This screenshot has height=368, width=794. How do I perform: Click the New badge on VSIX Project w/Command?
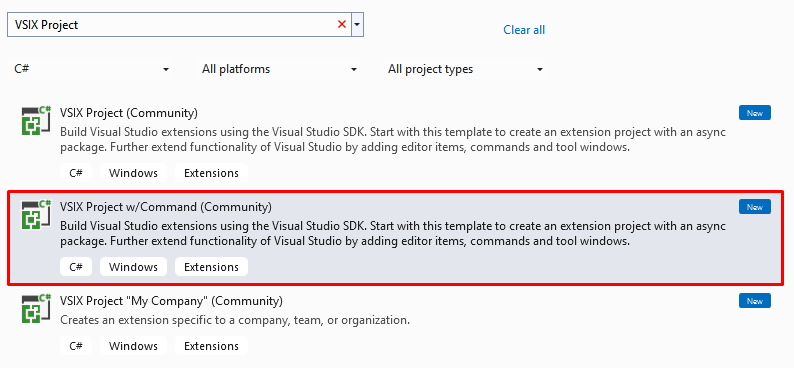point(755,207)
